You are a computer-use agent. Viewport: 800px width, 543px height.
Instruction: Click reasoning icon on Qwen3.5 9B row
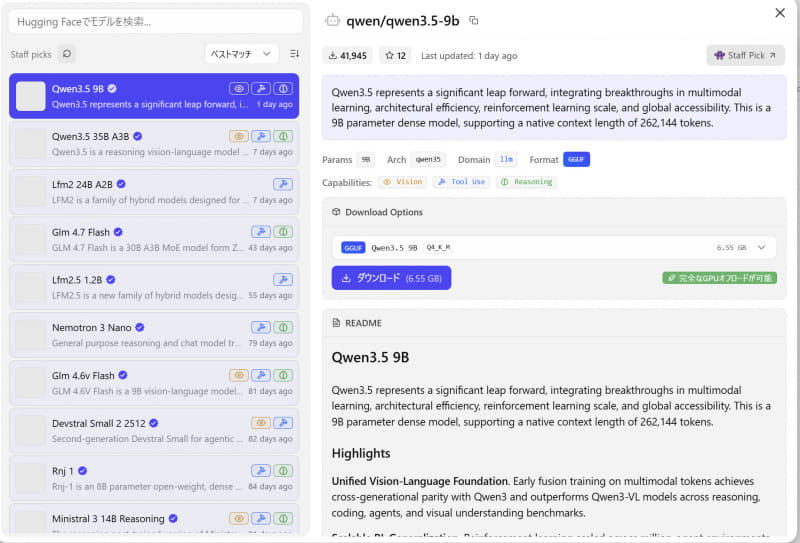click(x=283, y=88)
